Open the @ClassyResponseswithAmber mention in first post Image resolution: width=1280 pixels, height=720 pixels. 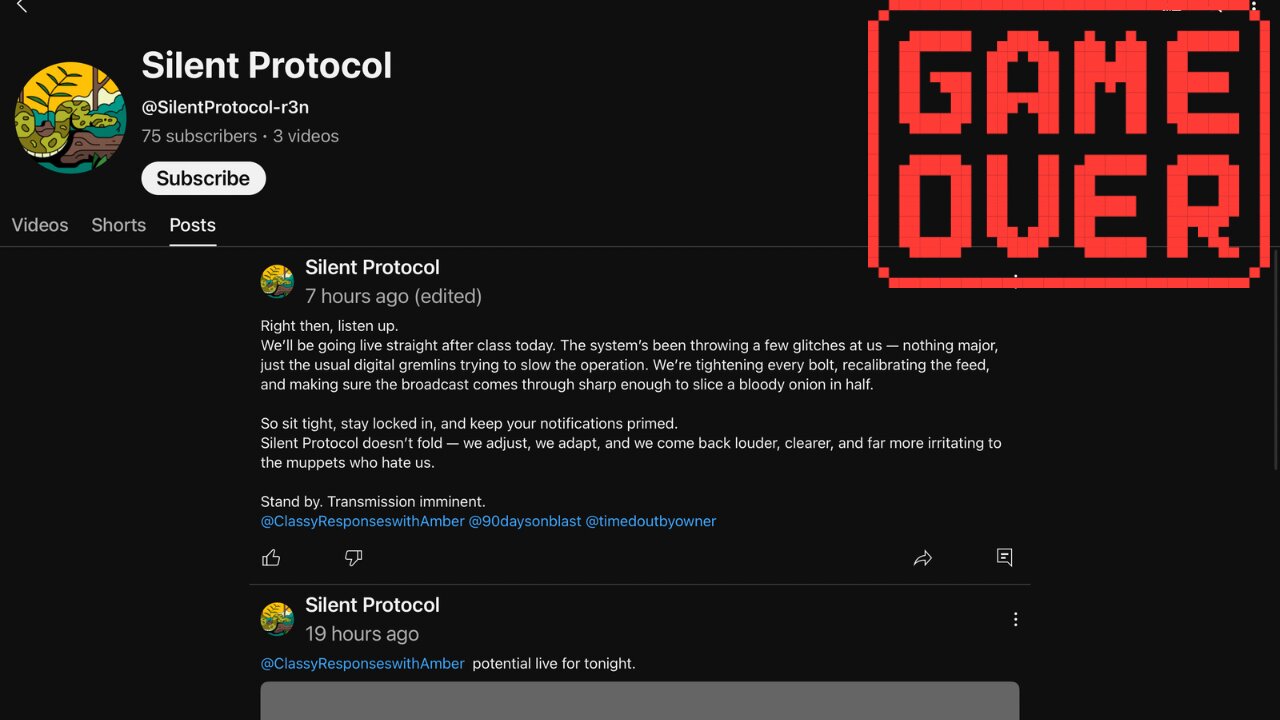pyautogui.click(x=363, y=521)
